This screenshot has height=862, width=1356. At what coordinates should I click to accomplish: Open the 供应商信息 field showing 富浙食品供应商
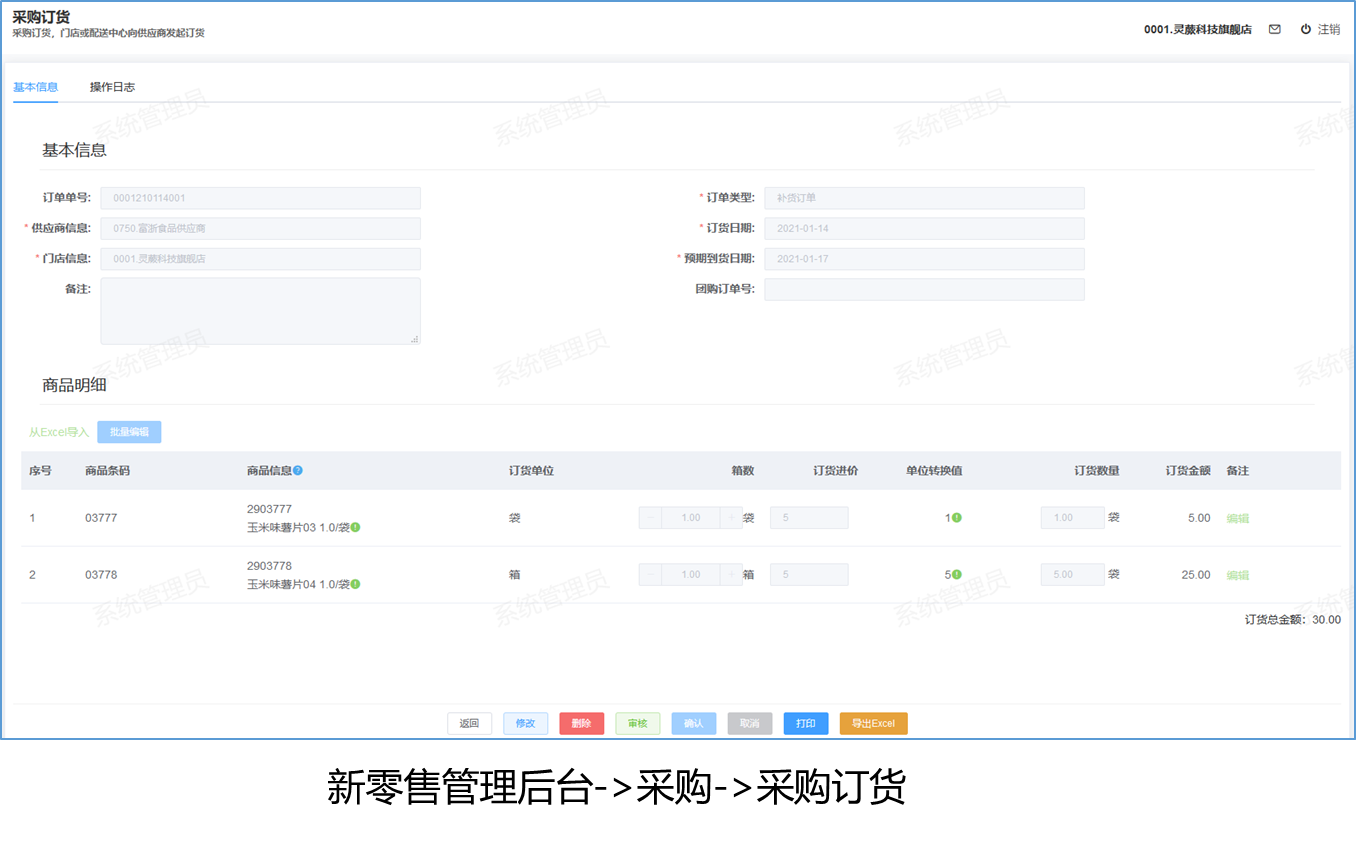pyautogui.click(x=261, y=228)
